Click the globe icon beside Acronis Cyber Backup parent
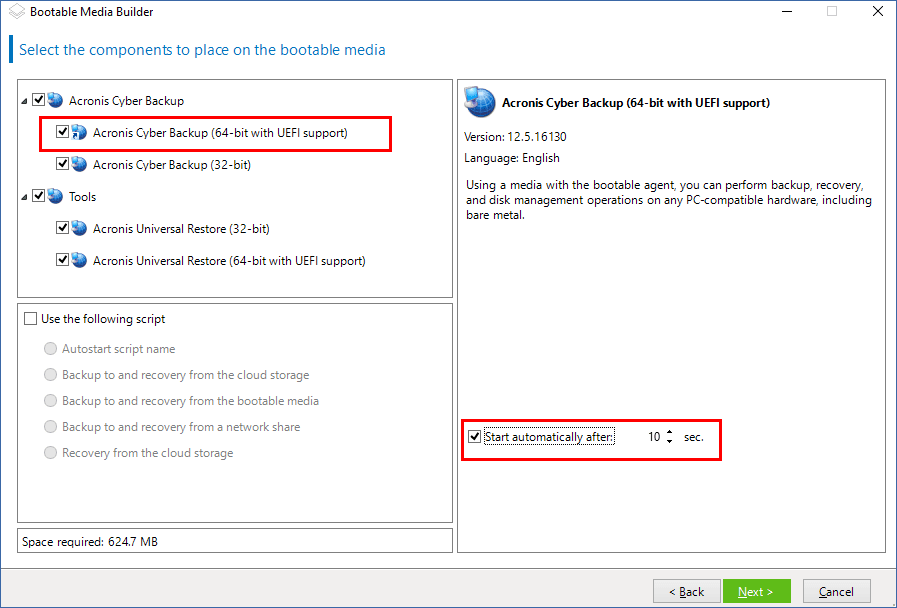Image resolution: width=897 pixels, height=608 pixels. coord(55,100)
